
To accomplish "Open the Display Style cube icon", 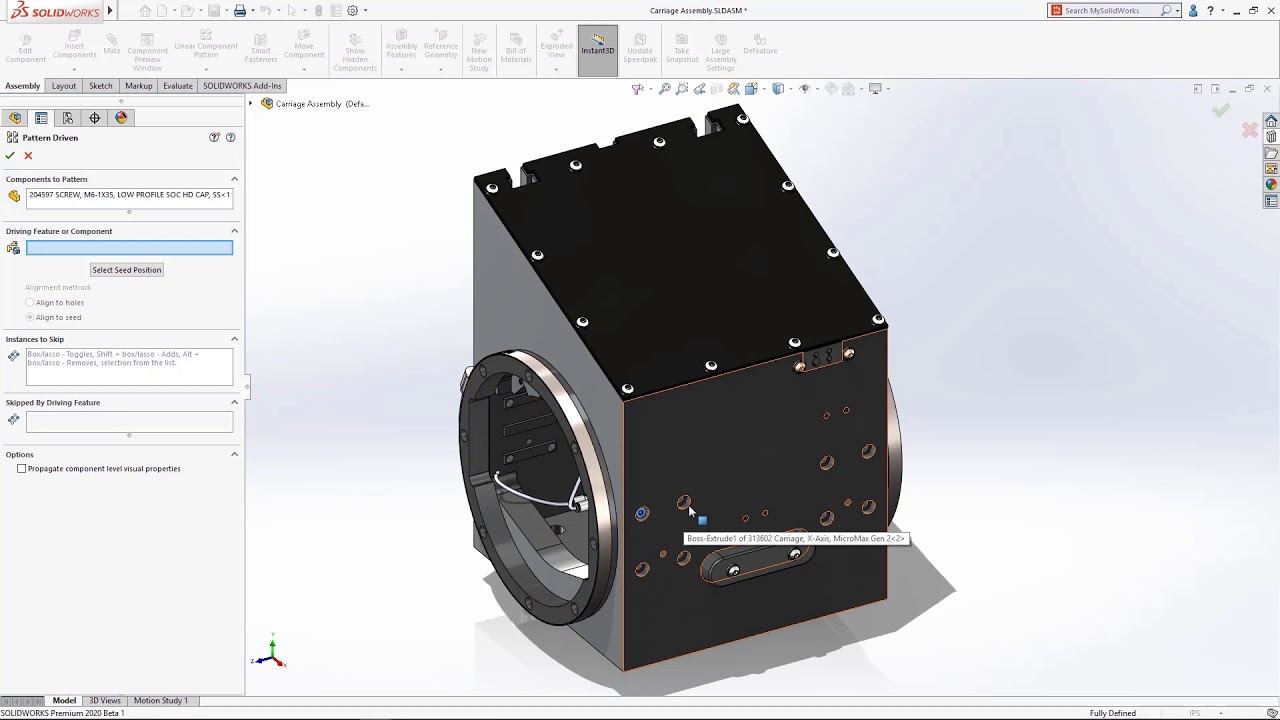I will (778, 89).
